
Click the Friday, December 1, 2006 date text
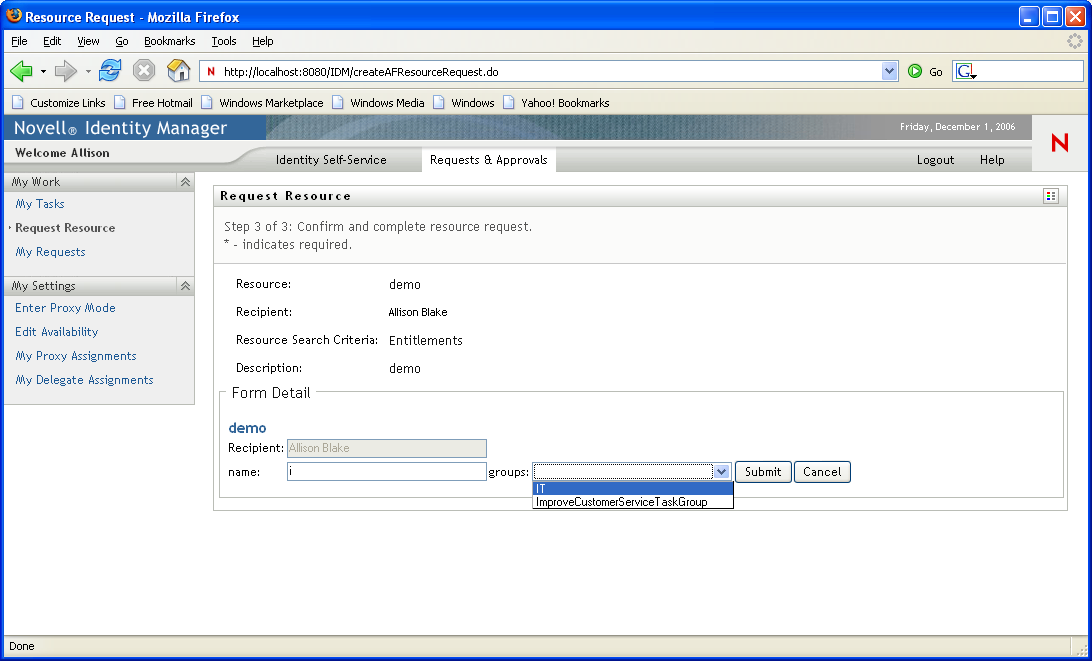(958, 127)
